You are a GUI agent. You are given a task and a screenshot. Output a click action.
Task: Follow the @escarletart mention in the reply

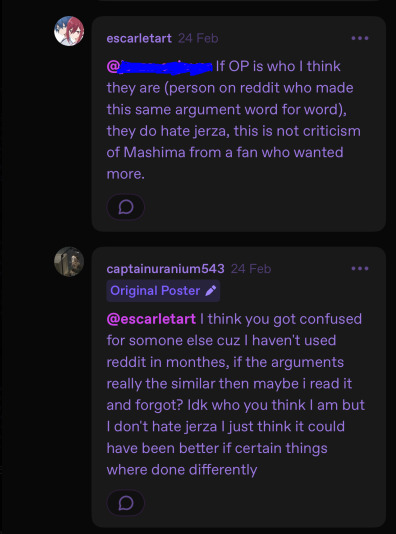[x=151, y=319]
